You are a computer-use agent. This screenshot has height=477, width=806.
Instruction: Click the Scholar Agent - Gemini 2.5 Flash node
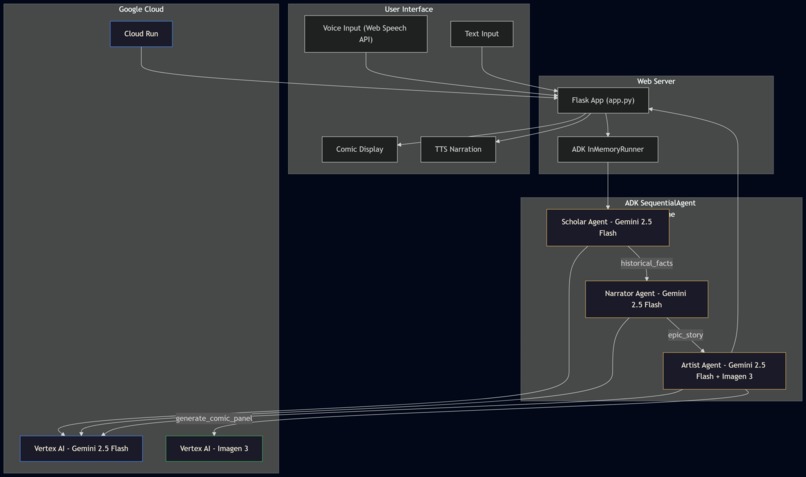pos(608,227)
